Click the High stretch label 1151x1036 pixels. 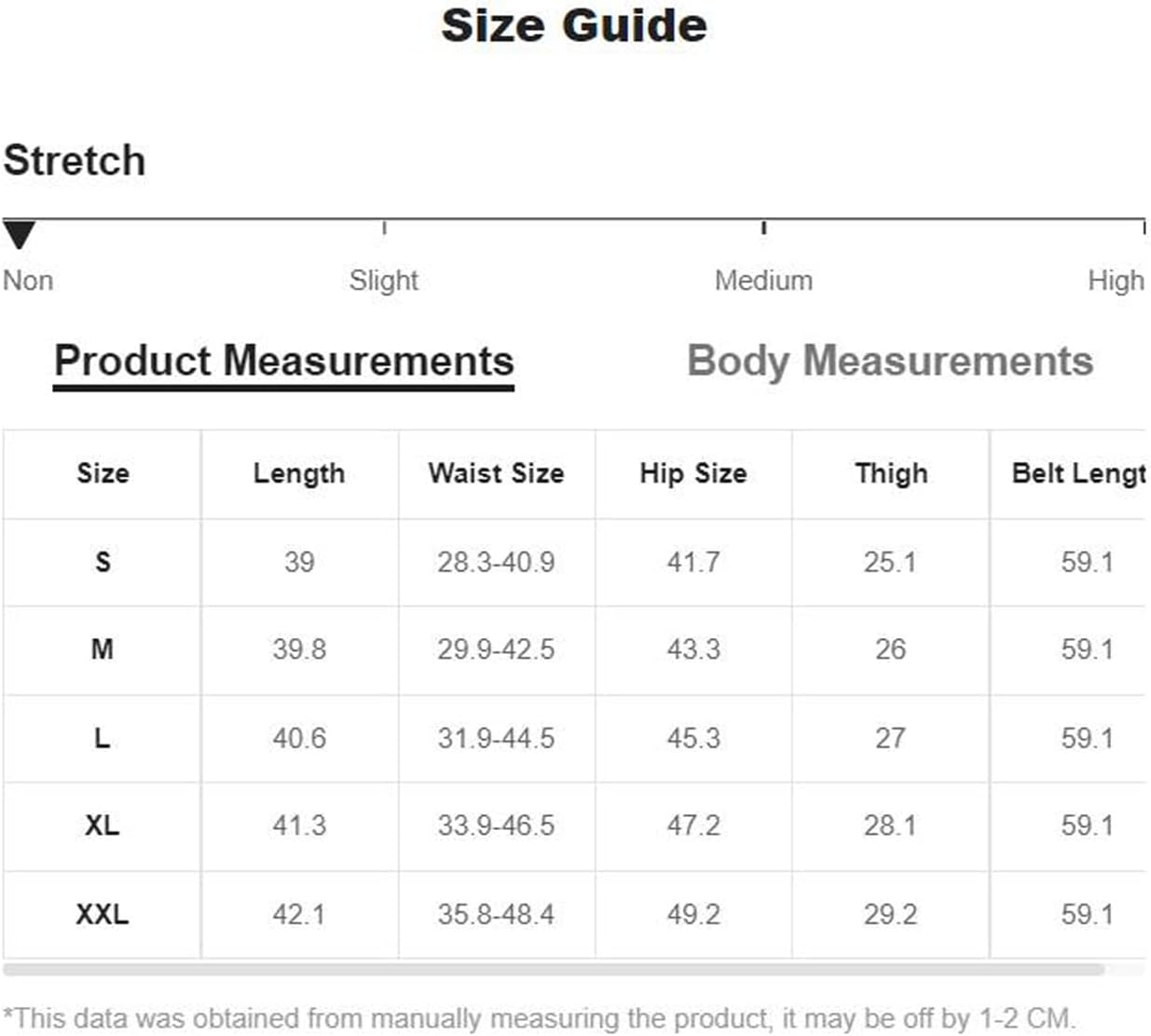[x=1116, y=280]
